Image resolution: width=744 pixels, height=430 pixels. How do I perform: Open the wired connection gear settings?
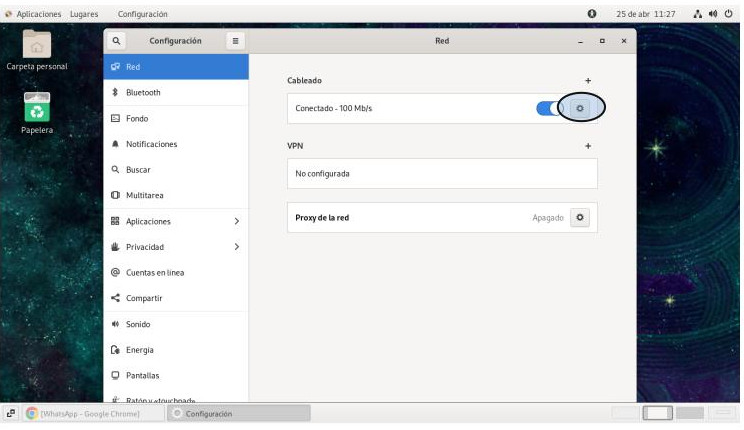[x=580, y=108]
